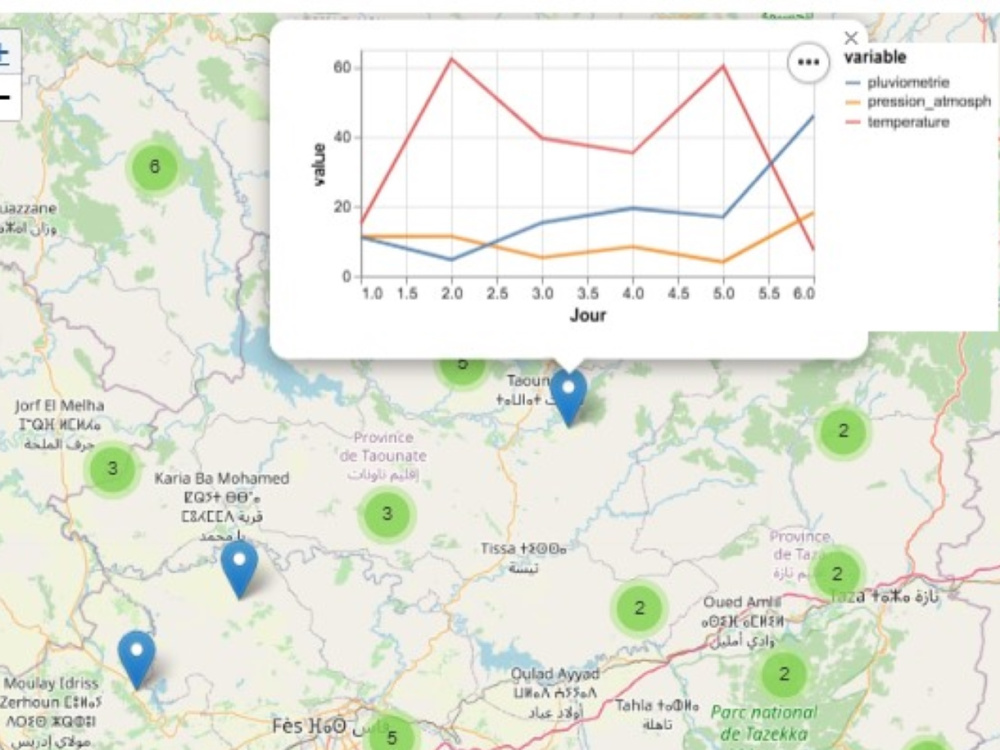Click the 'variable' legend title
This screenshot has width=1000, height=750.
[875, 57]
